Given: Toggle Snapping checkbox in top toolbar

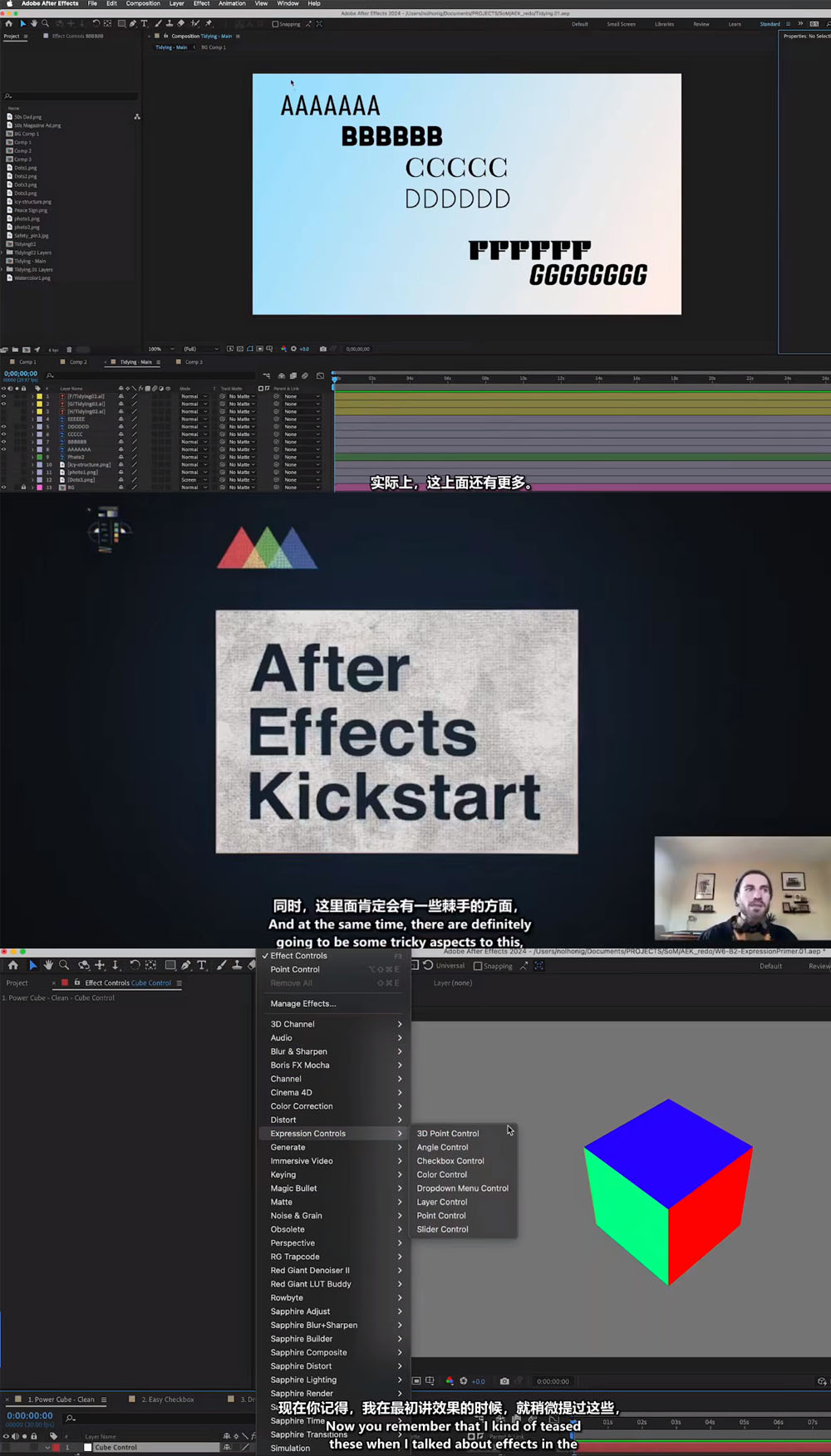Looking at the screenshot, I should (275, 24).
